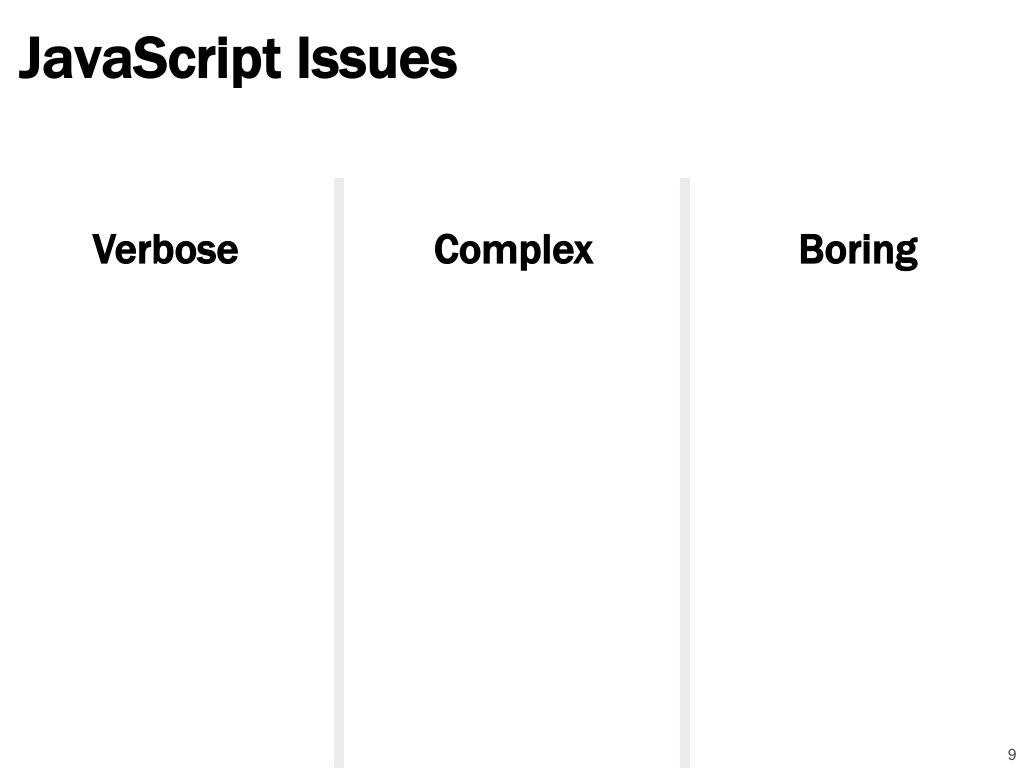The width and height of the screenshot is (1024, 768).
Task: Click the gray divider between Verbose and Complex
Action: point(339,473)
